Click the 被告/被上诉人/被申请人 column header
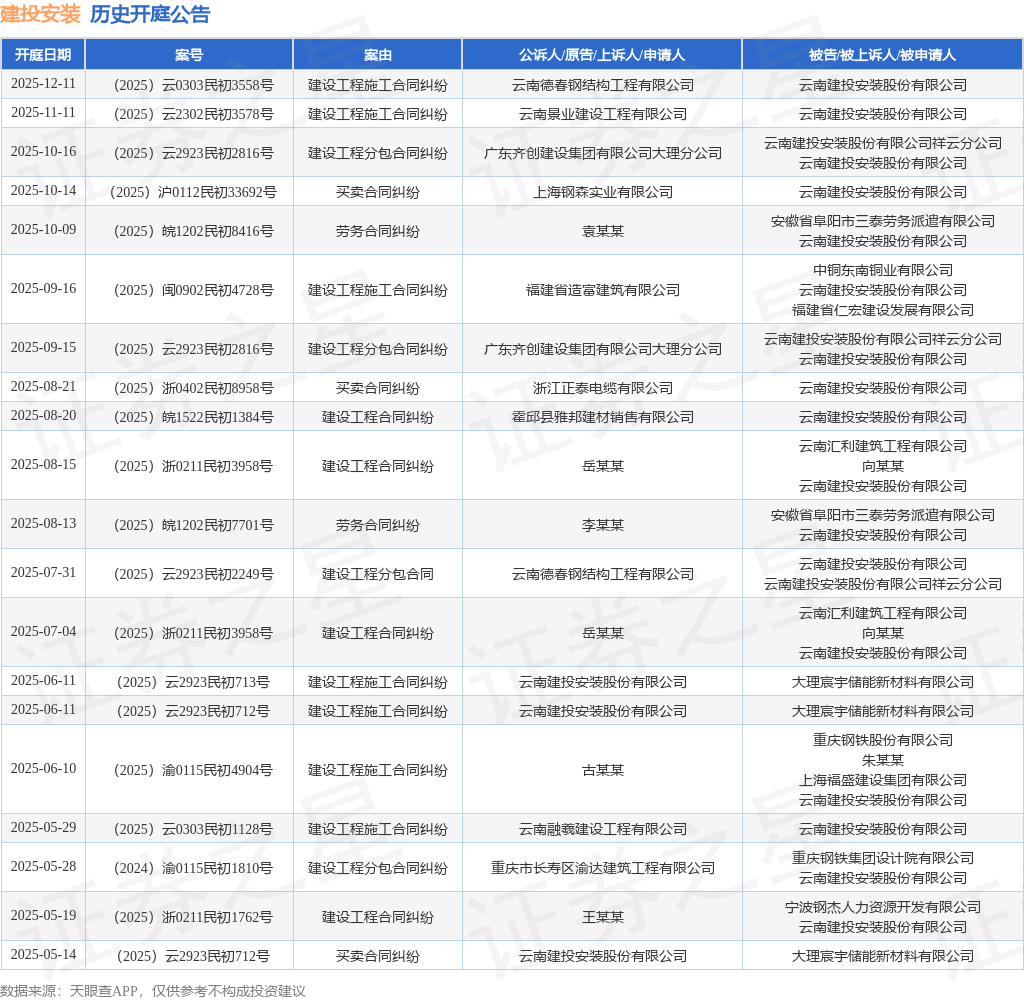This screenshot has width=1024, height=1000. (x=882, y=55)
